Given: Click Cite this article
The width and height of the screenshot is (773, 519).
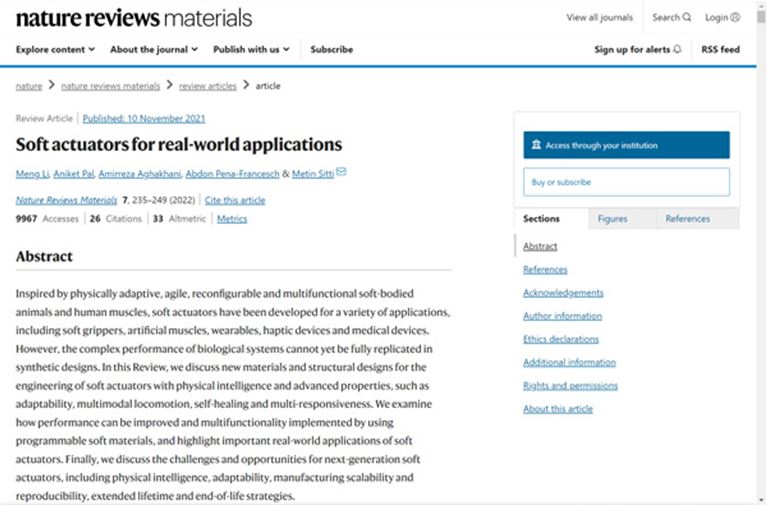Looking at the screenshot, I should [x=235, y=200].
